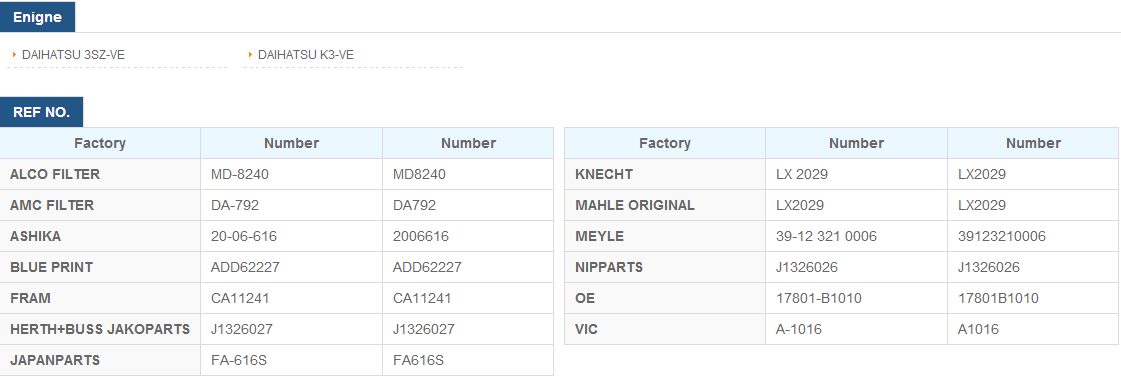Click OE number 17801-B1010

819,298
